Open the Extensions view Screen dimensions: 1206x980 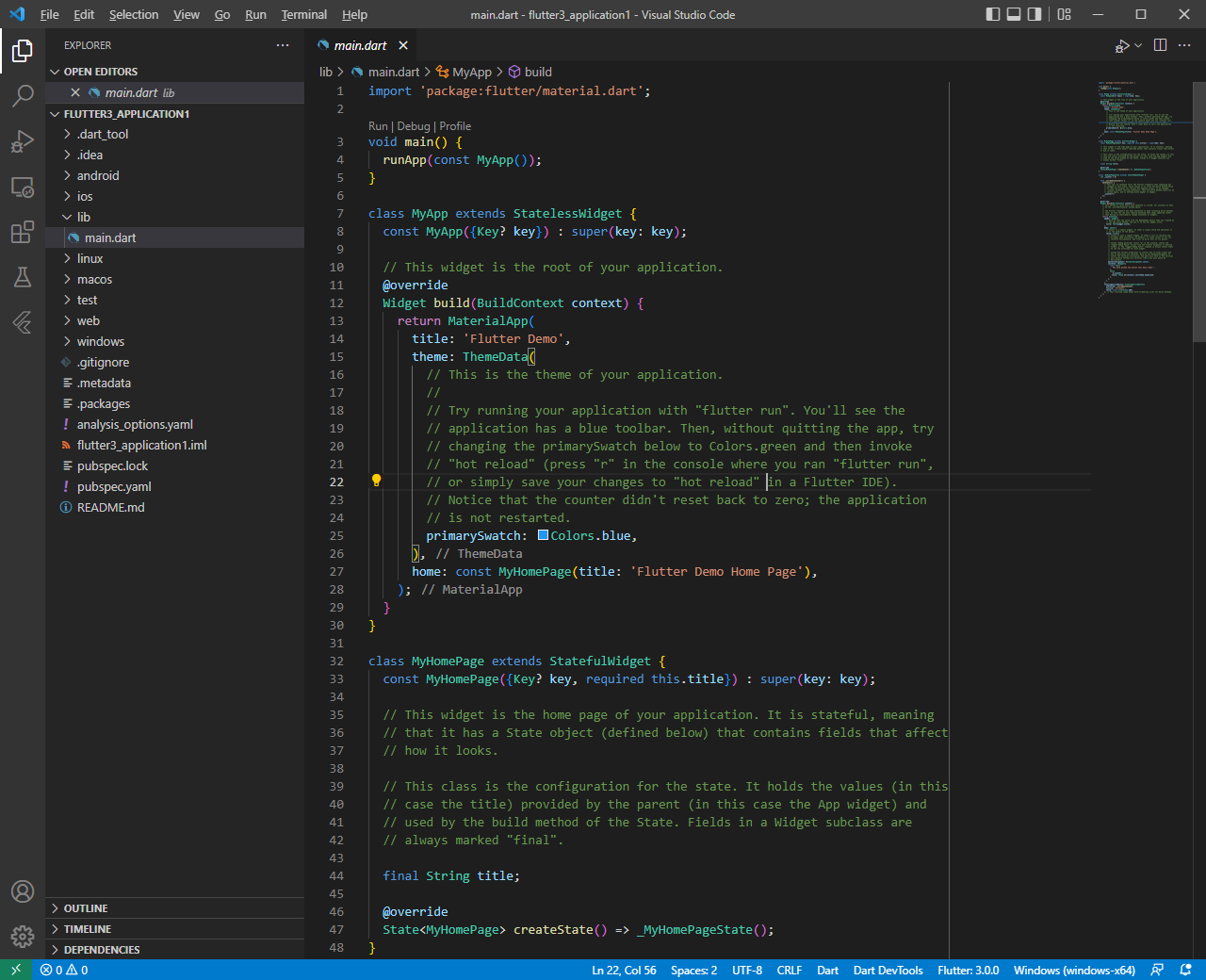coord(23,232)
